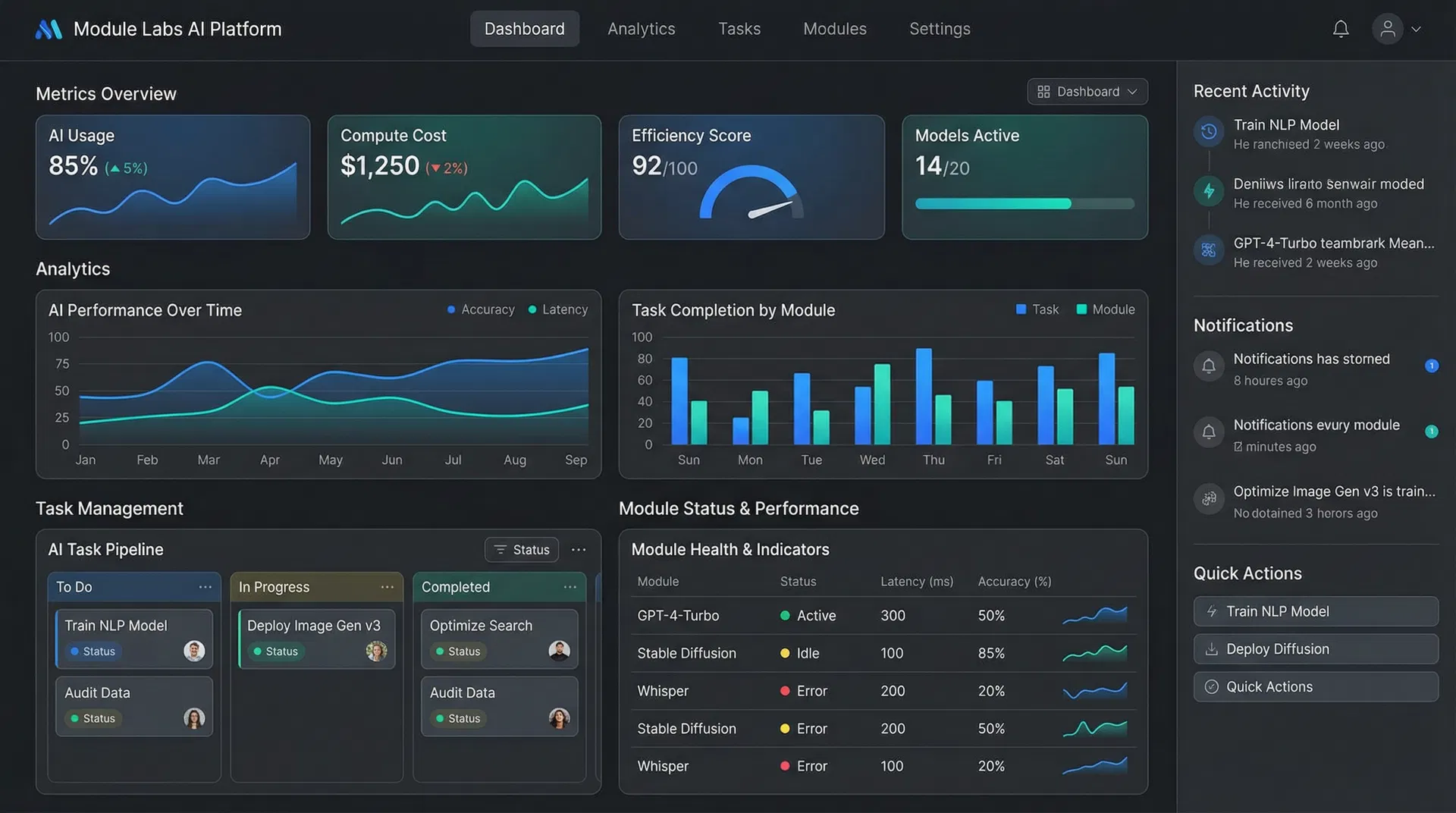Toggle the Accuracy legend on AI Performance chart

coord(481,309)
